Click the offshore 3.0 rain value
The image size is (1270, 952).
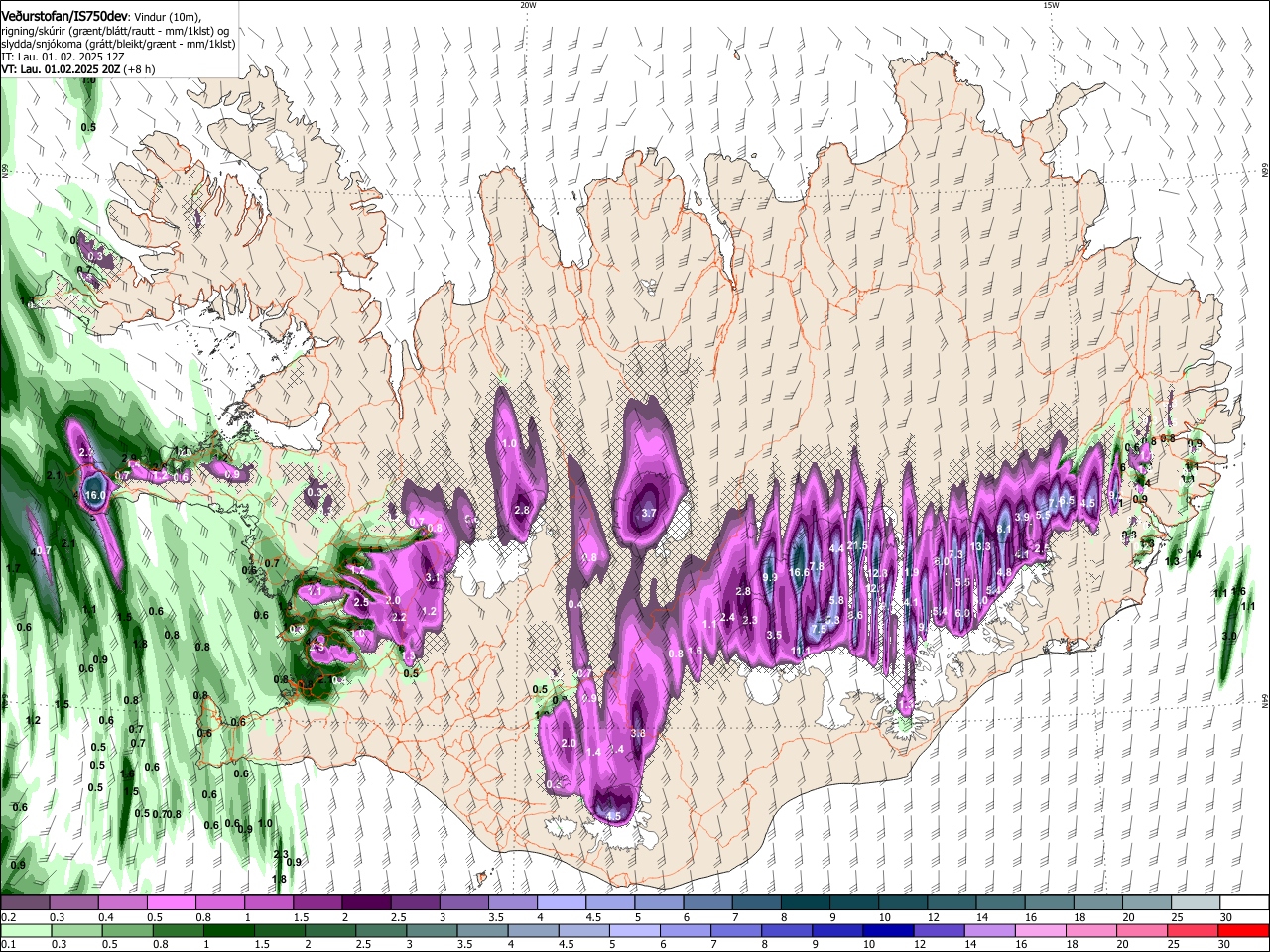pyautogui.click(x=1229, y=636)
